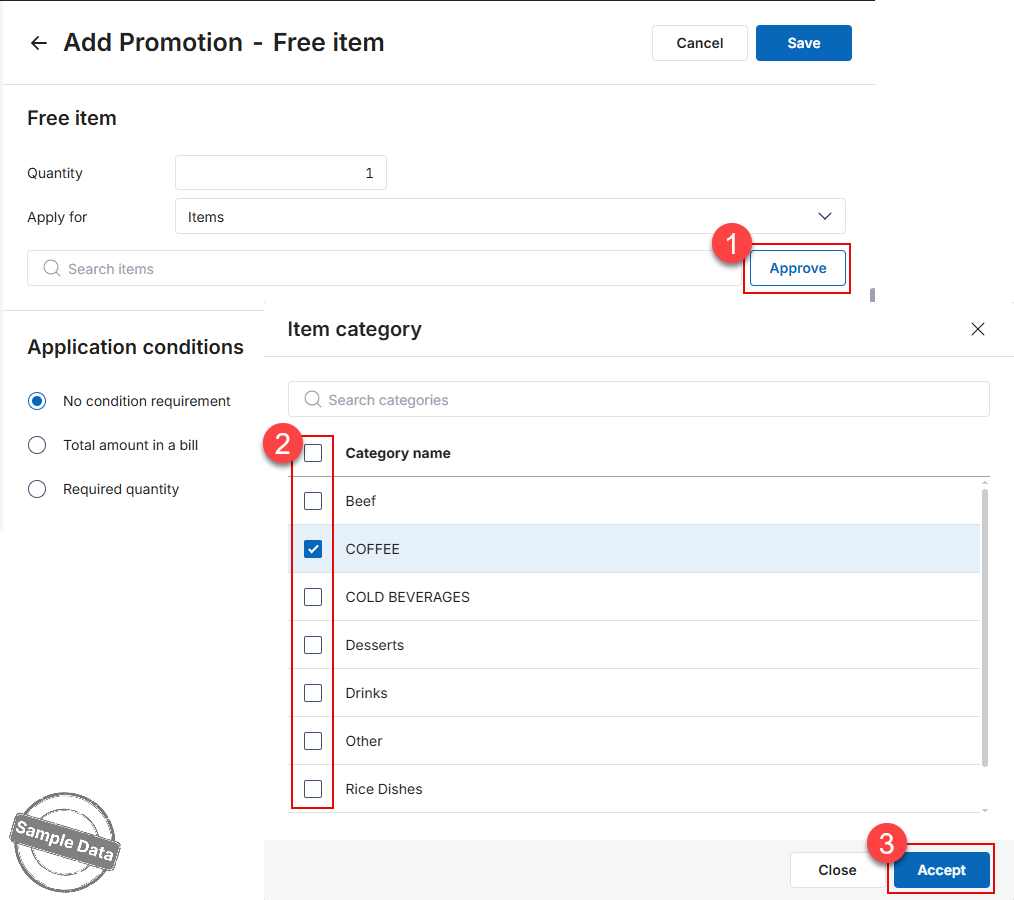Check the Beef category checkbox
1014x900 pixels.
(x=313, y=501)
